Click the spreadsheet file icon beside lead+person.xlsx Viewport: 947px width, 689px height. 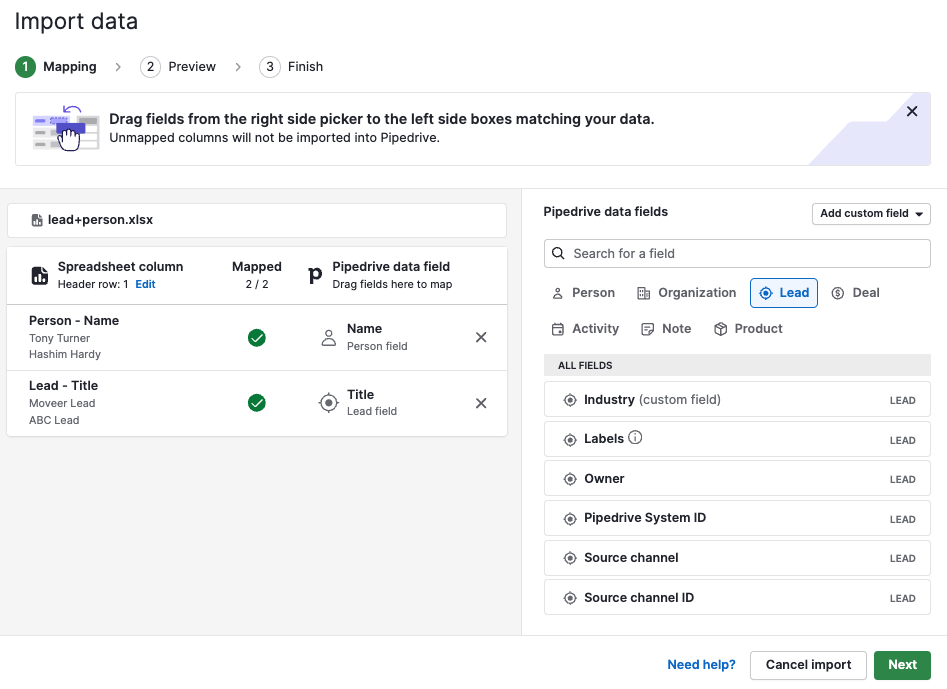[x=37, y=220]
